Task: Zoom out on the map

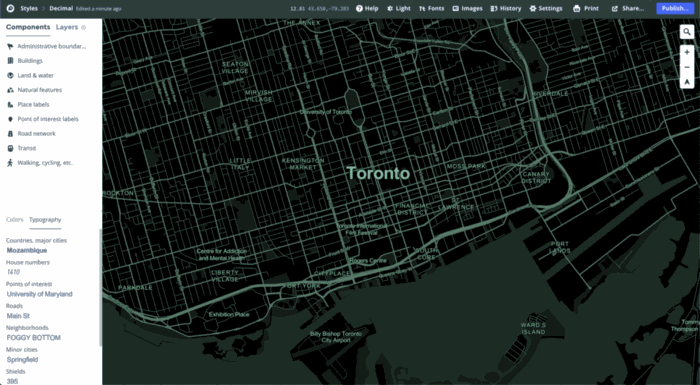Action: point(687,67)
